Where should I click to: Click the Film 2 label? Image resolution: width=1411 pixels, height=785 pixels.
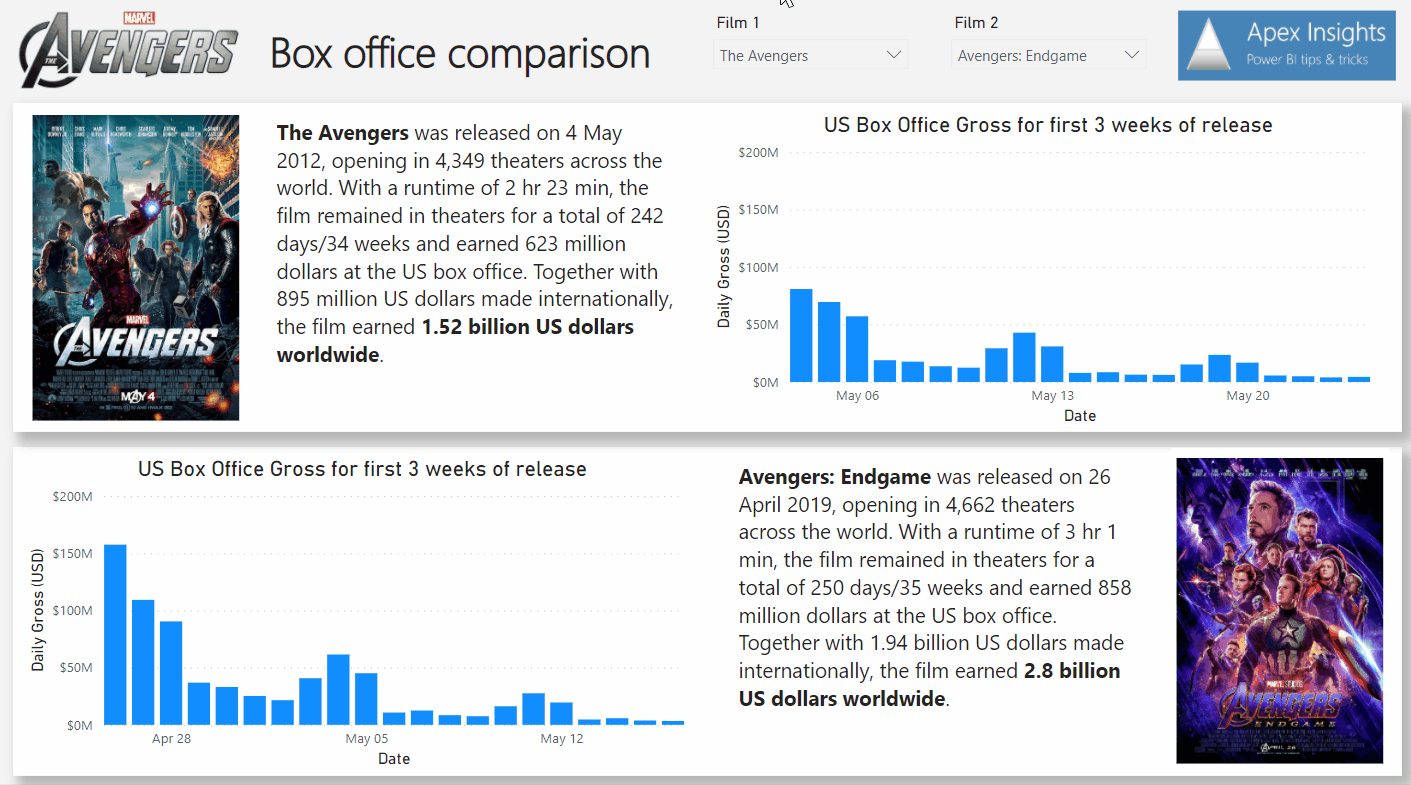pyautogui.click(x=976, y=22)
